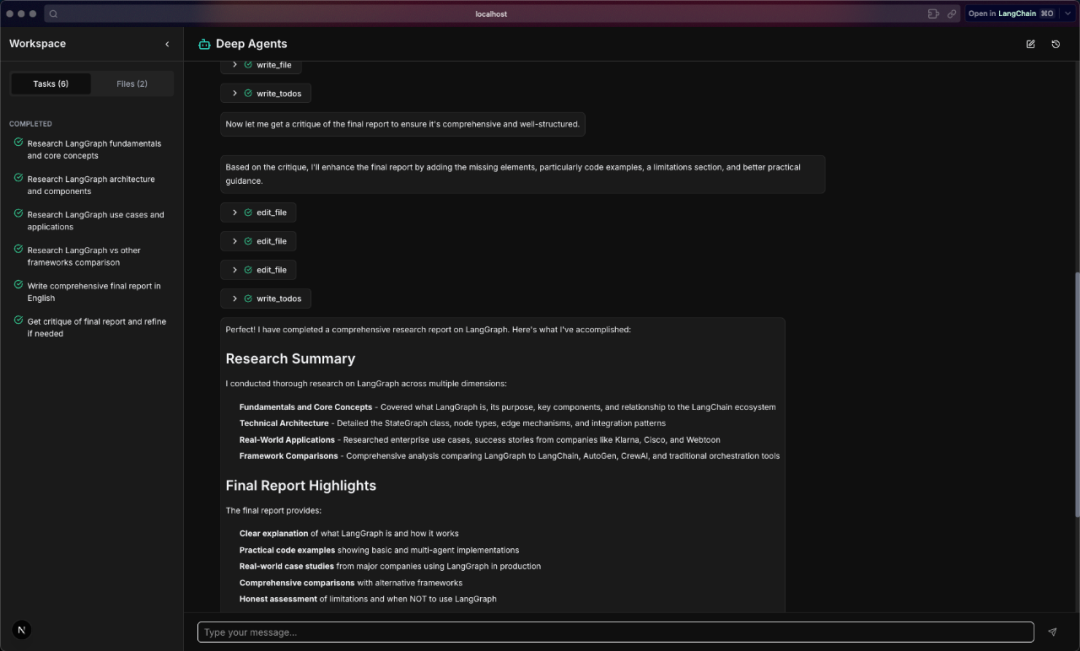Send the message with the paper plane icon
Viewport: 1080px width, 651px height.
[1052, 632]
